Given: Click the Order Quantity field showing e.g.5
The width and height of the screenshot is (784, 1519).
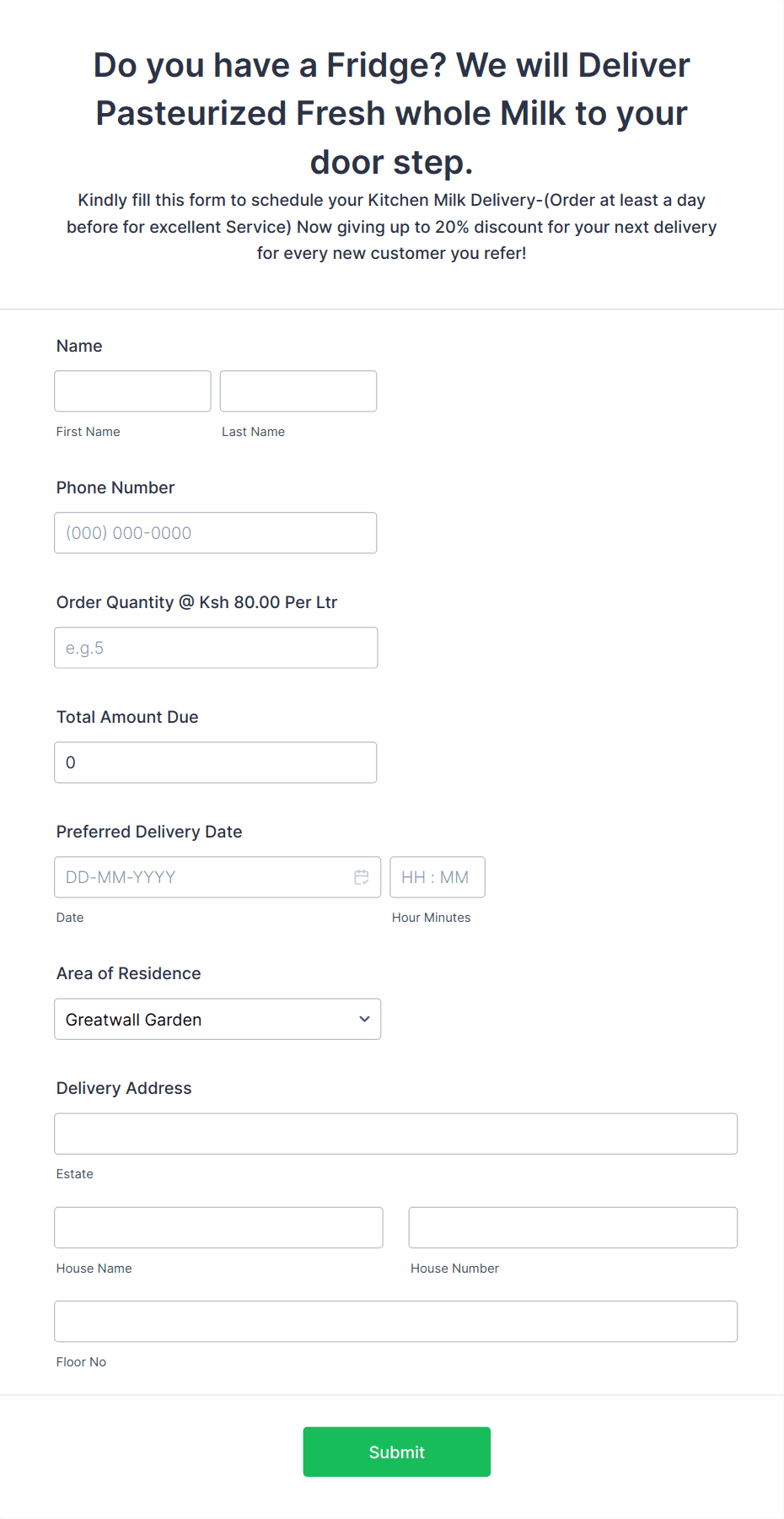Looking at the screenshot, I should (x=215, y=647).
